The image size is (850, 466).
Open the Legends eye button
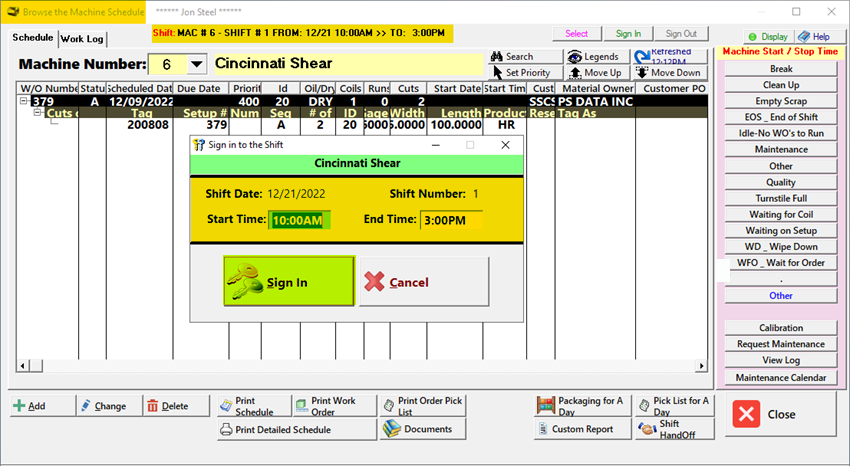pos(597,56)
